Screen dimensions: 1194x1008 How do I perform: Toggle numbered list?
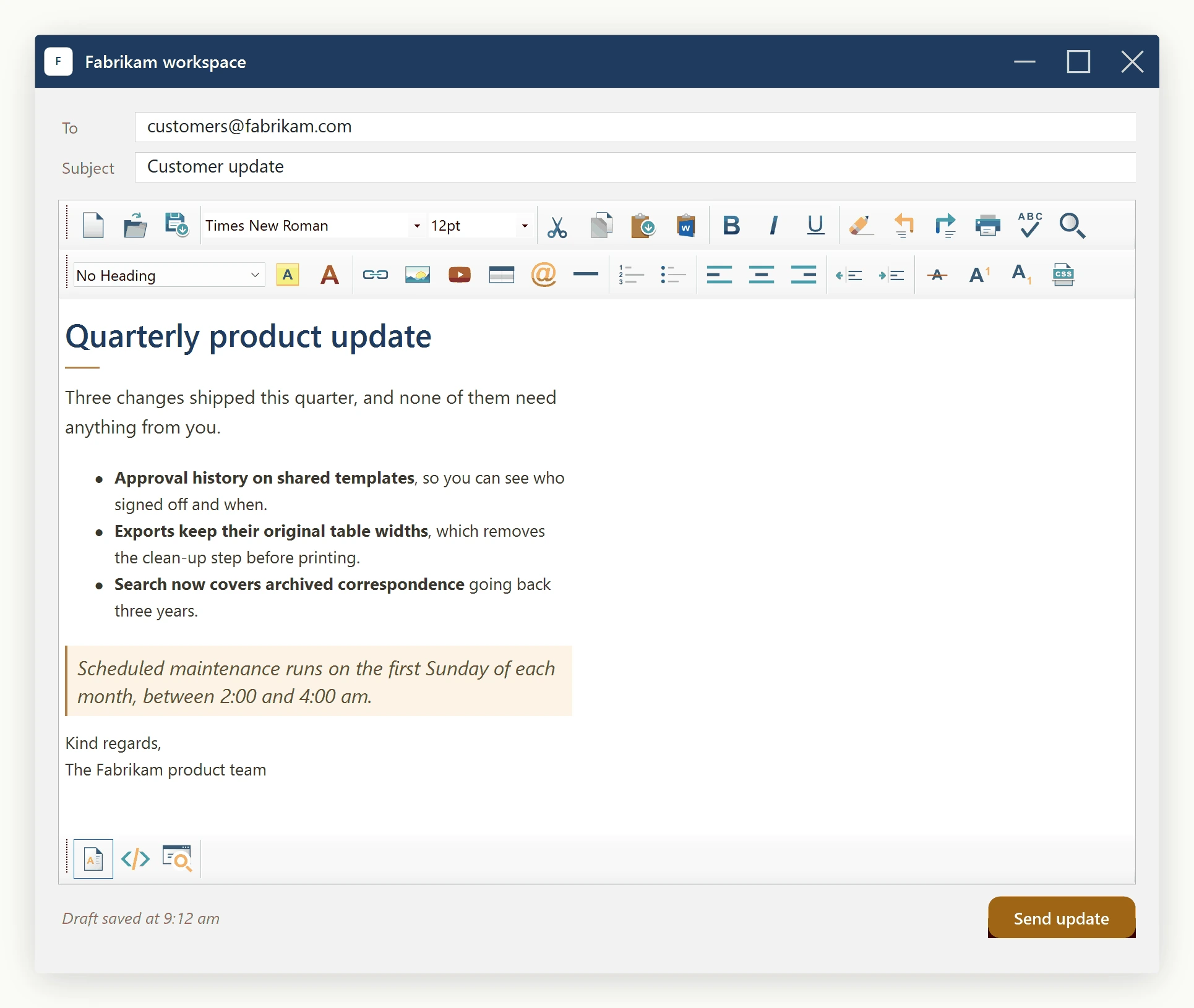pos(631,275)
